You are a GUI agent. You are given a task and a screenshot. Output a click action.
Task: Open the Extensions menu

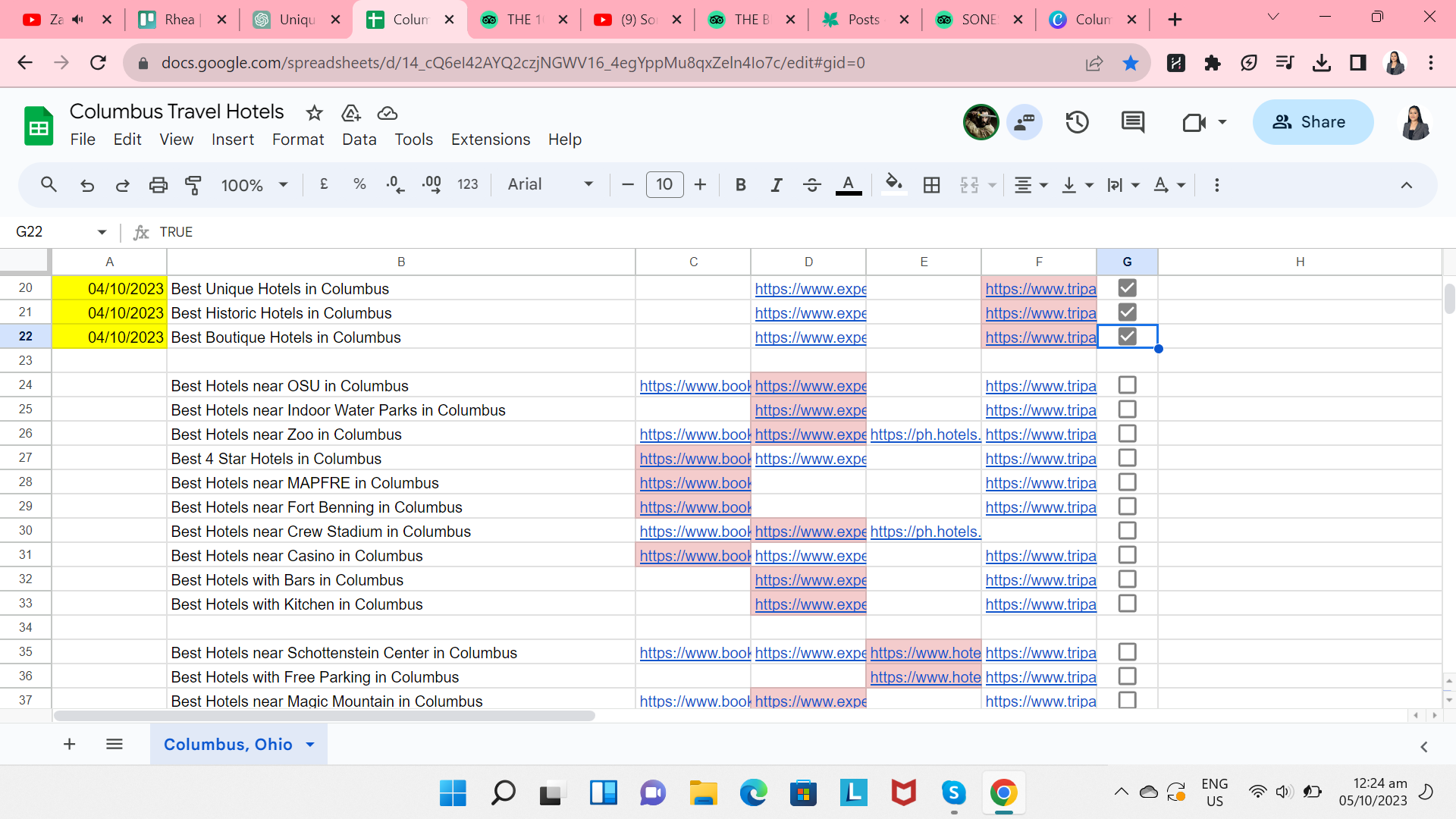490,140
